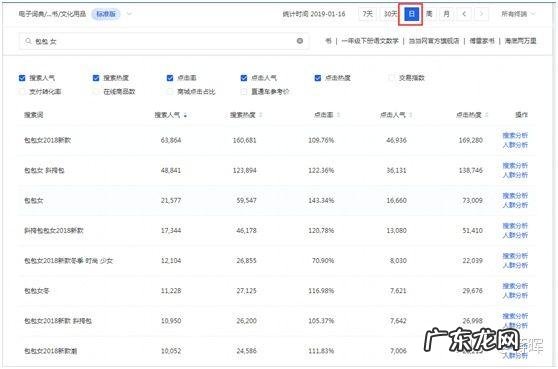Open hot search link 海底两万里
This screenshot has width=558, height=369.
520,41
